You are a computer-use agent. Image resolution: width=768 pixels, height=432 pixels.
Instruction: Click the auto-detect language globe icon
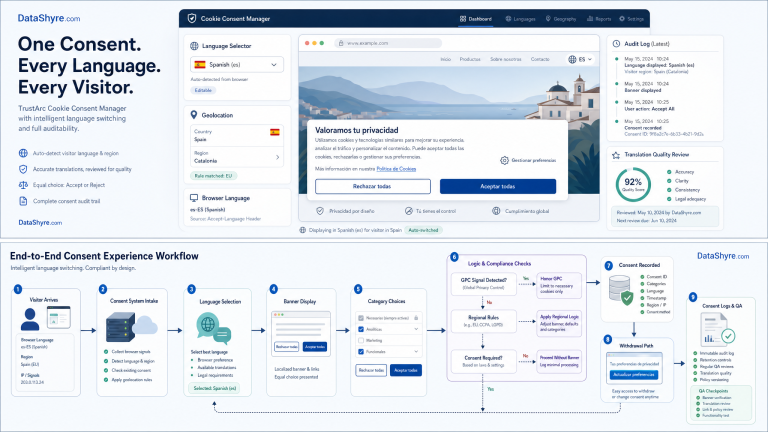tap(23, 153)
